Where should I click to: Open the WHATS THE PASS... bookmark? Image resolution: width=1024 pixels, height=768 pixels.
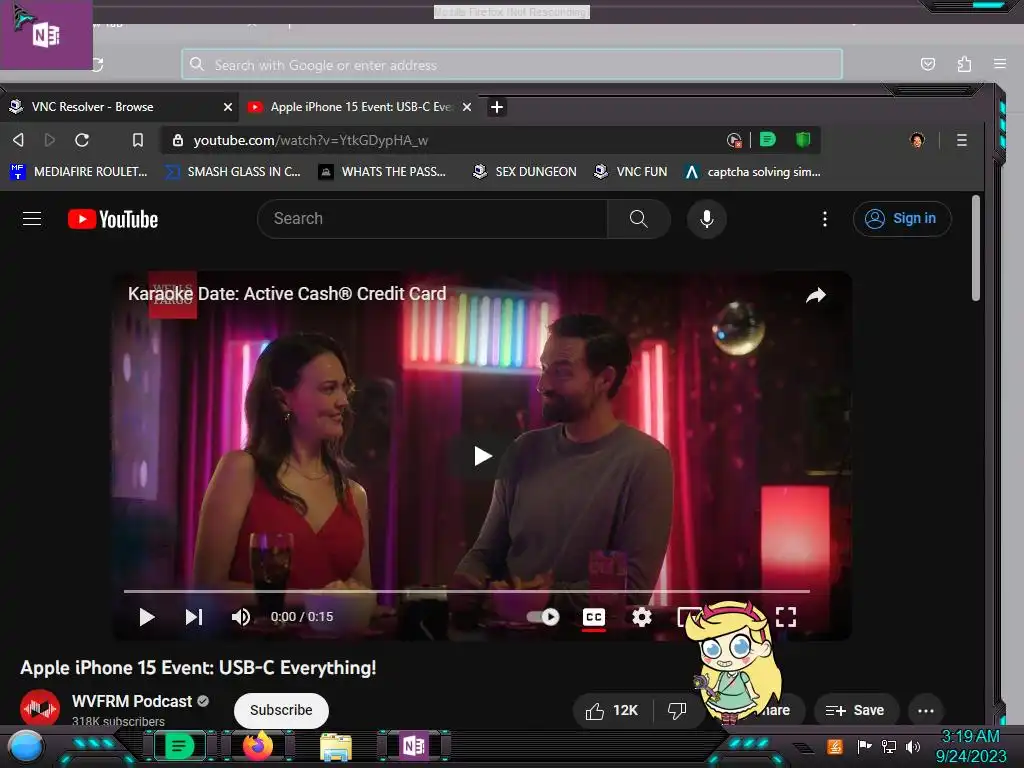coord(383,172)
